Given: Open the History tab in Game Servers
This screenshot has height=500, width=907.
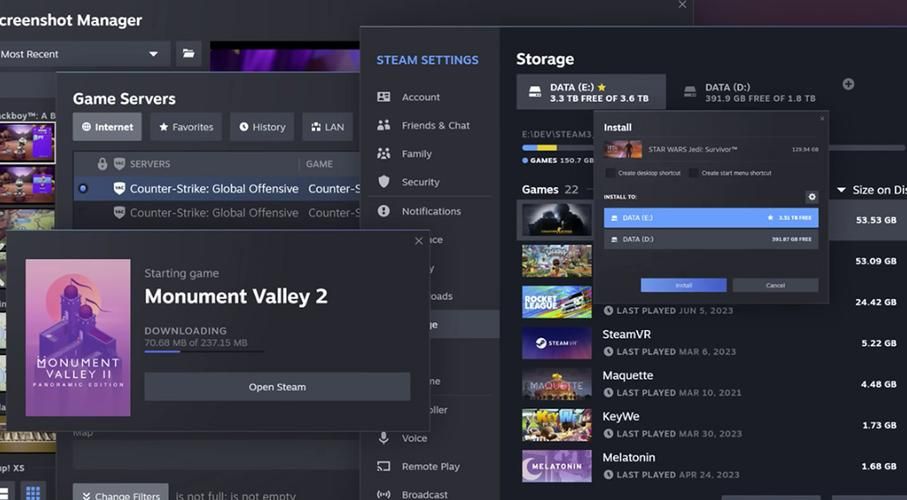Looking at the screenshot, I should (x=262, y=127).
